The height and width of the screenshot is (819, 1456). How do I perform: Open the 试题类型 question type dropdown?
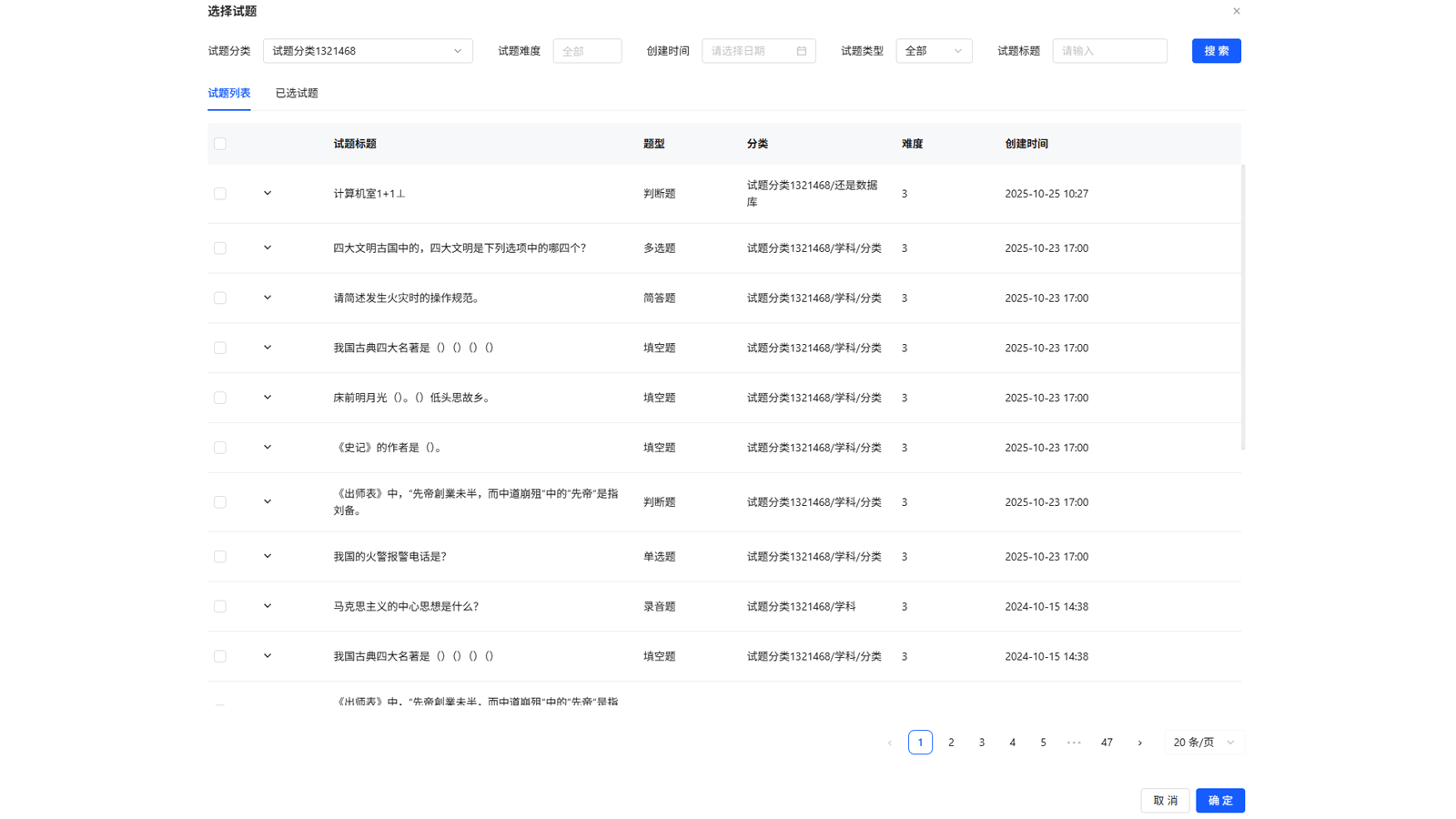934,51
